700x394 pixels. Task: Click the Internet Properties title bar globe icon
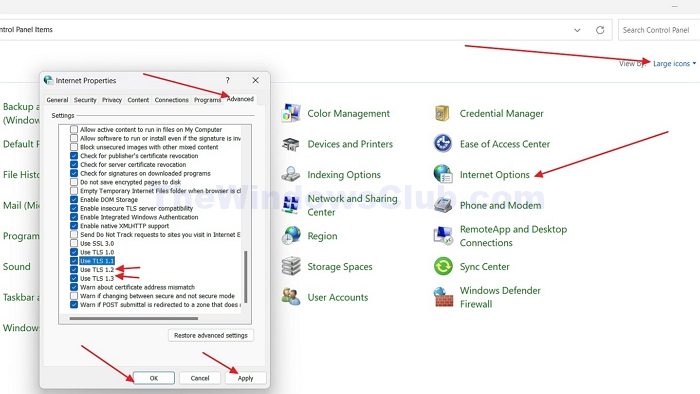tap(48, 80)
